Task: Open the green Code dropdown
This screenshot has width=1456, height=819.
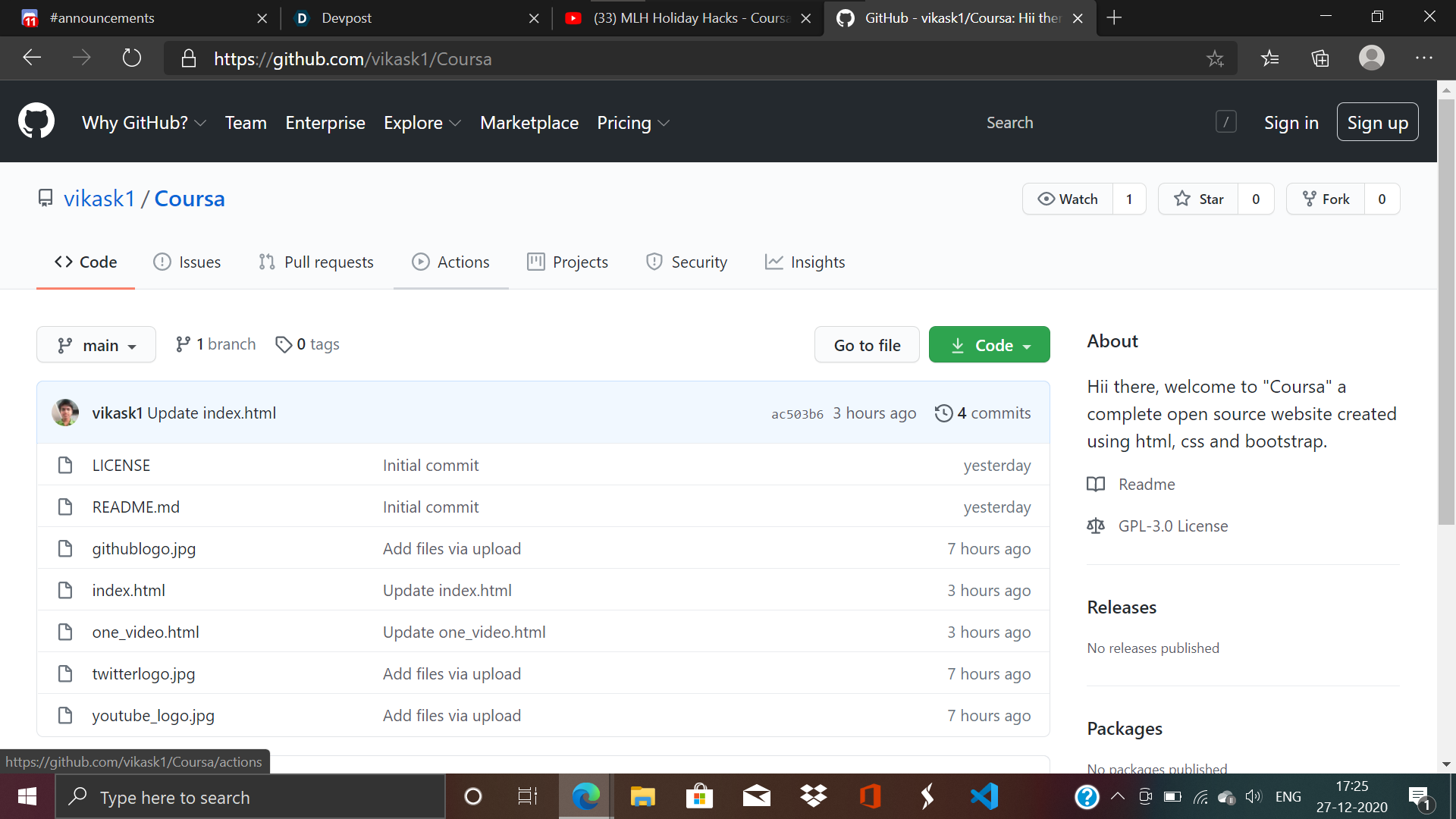Action: (989, 345)
